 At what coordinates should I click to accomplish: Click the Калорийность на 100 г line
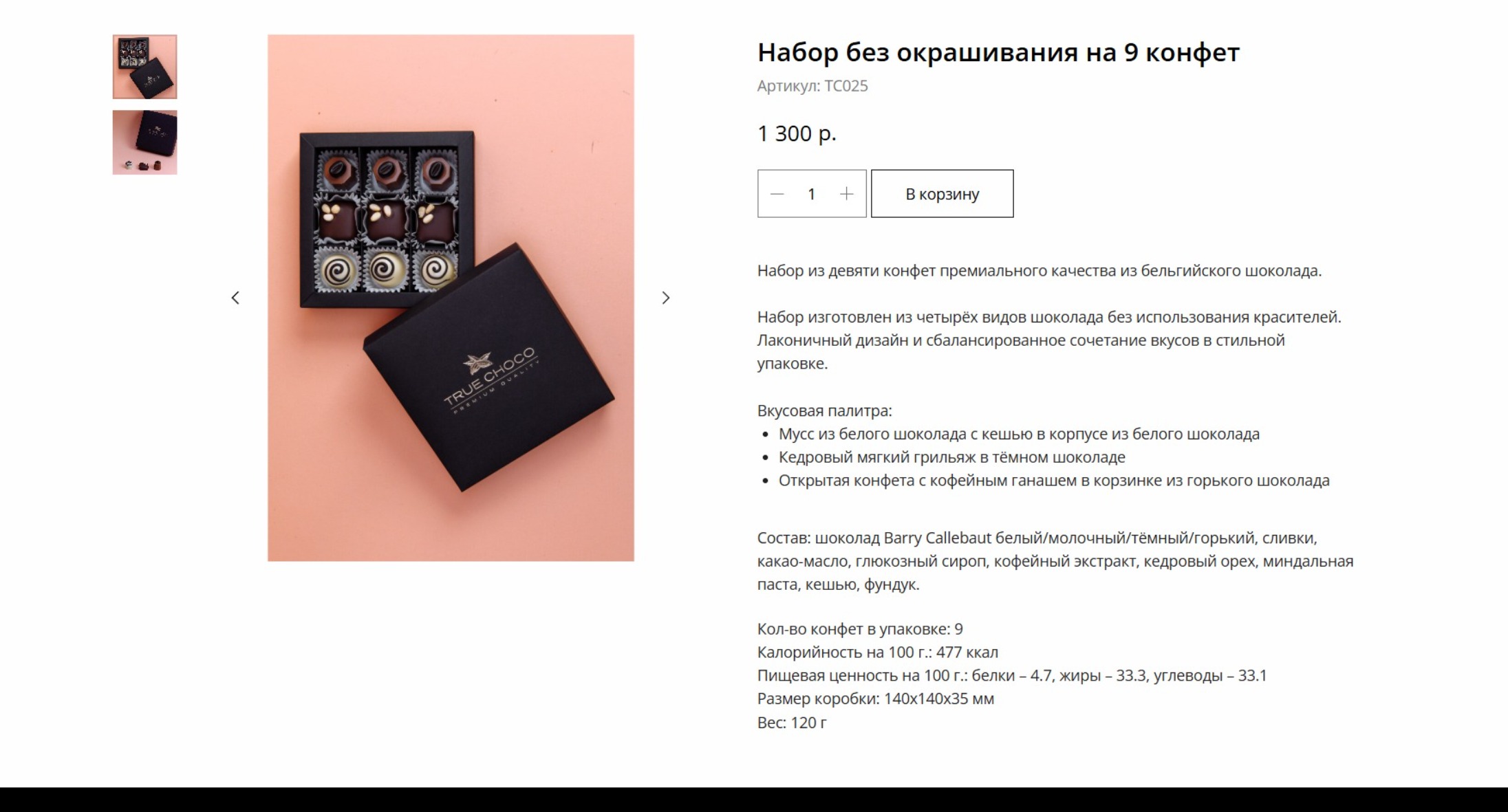tap(877, 652)
